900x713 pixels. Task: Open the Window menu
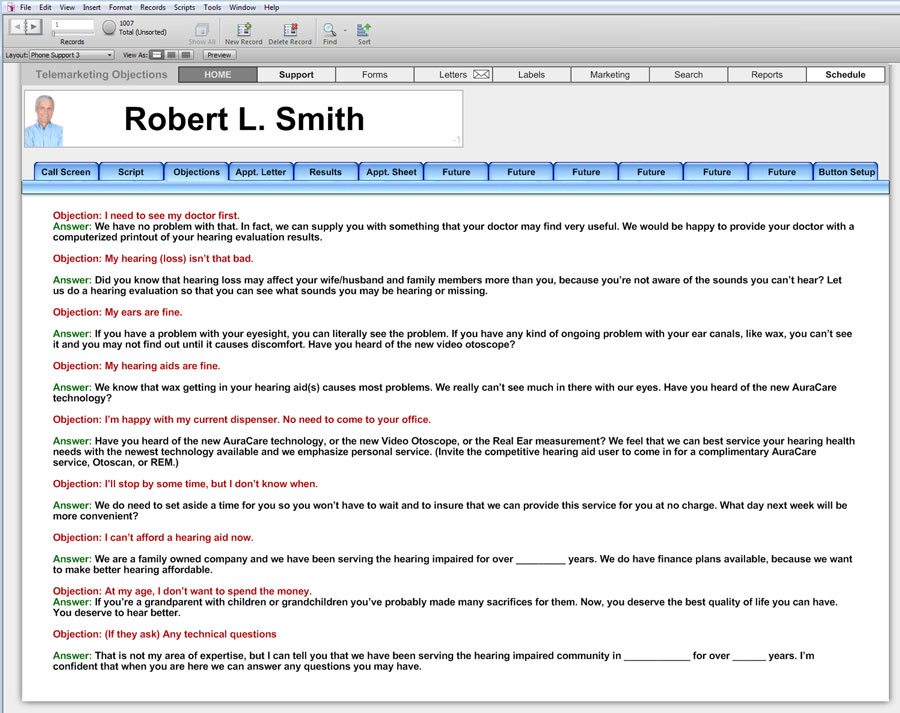(242, 7)
